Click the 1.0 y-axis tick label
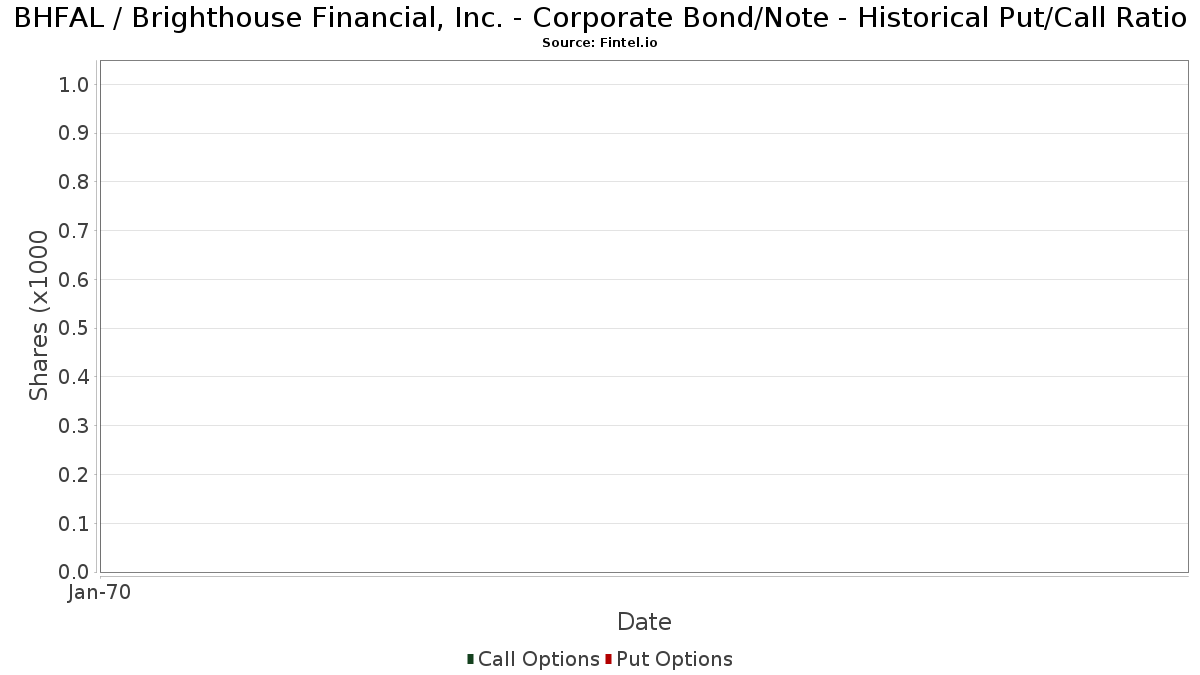This screenshot has width=1200, height=675. pyautogui.click(x=75, y=85)
